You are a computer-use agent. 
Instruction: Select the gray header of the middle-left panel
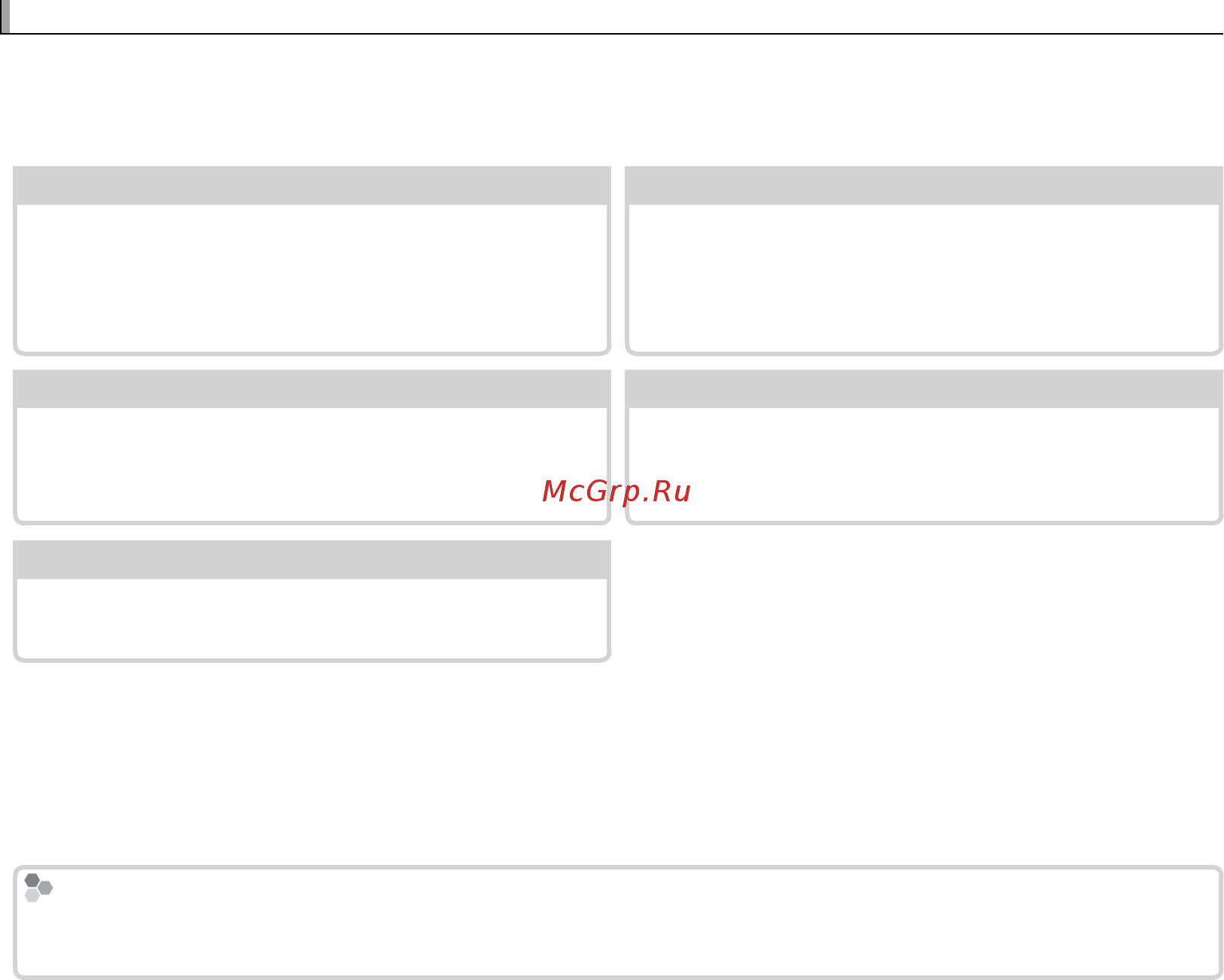[312, 389]
